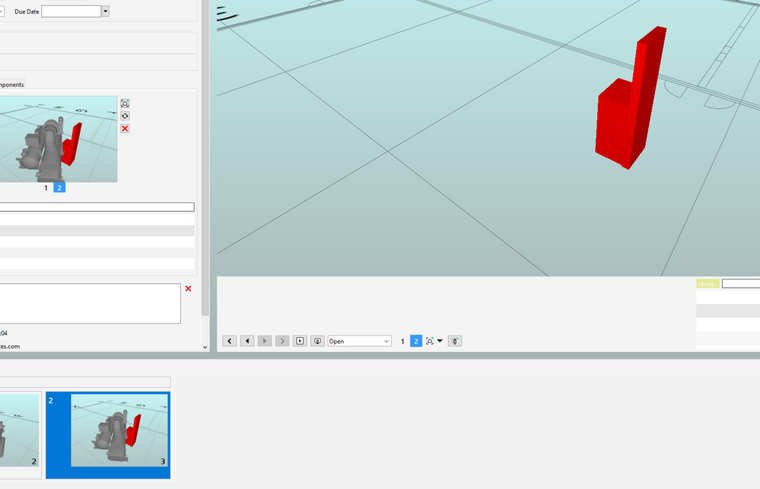Viewport: 760px width, 489px height.
Task: Step to next issue with the right triangle
Action: point(265,341)
